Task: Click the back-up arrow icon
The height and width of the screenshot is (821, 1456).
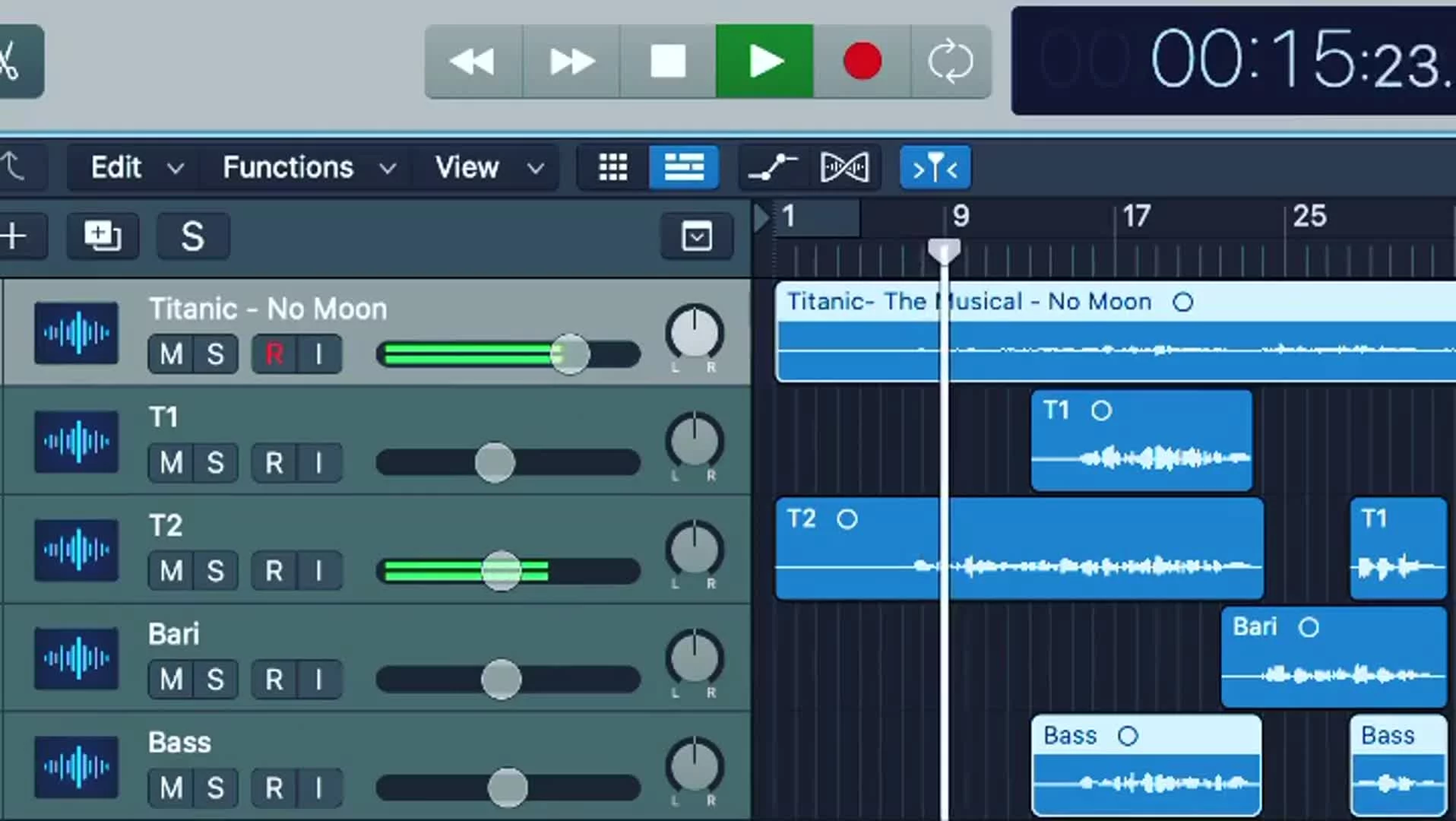Action: coord(15,167)
